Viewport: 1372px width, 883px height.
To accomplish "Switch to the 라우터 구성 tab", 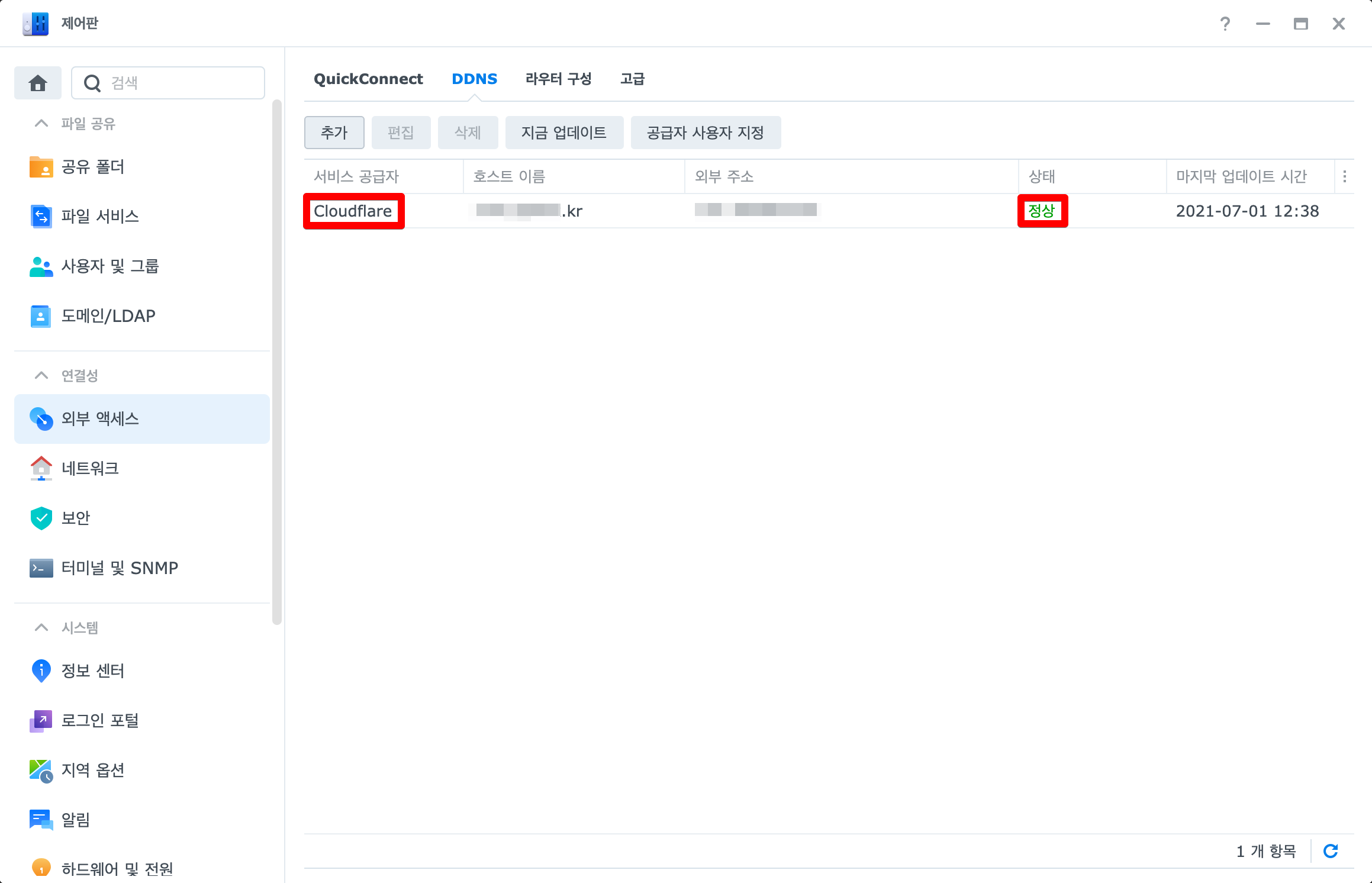I will (558, 79).
